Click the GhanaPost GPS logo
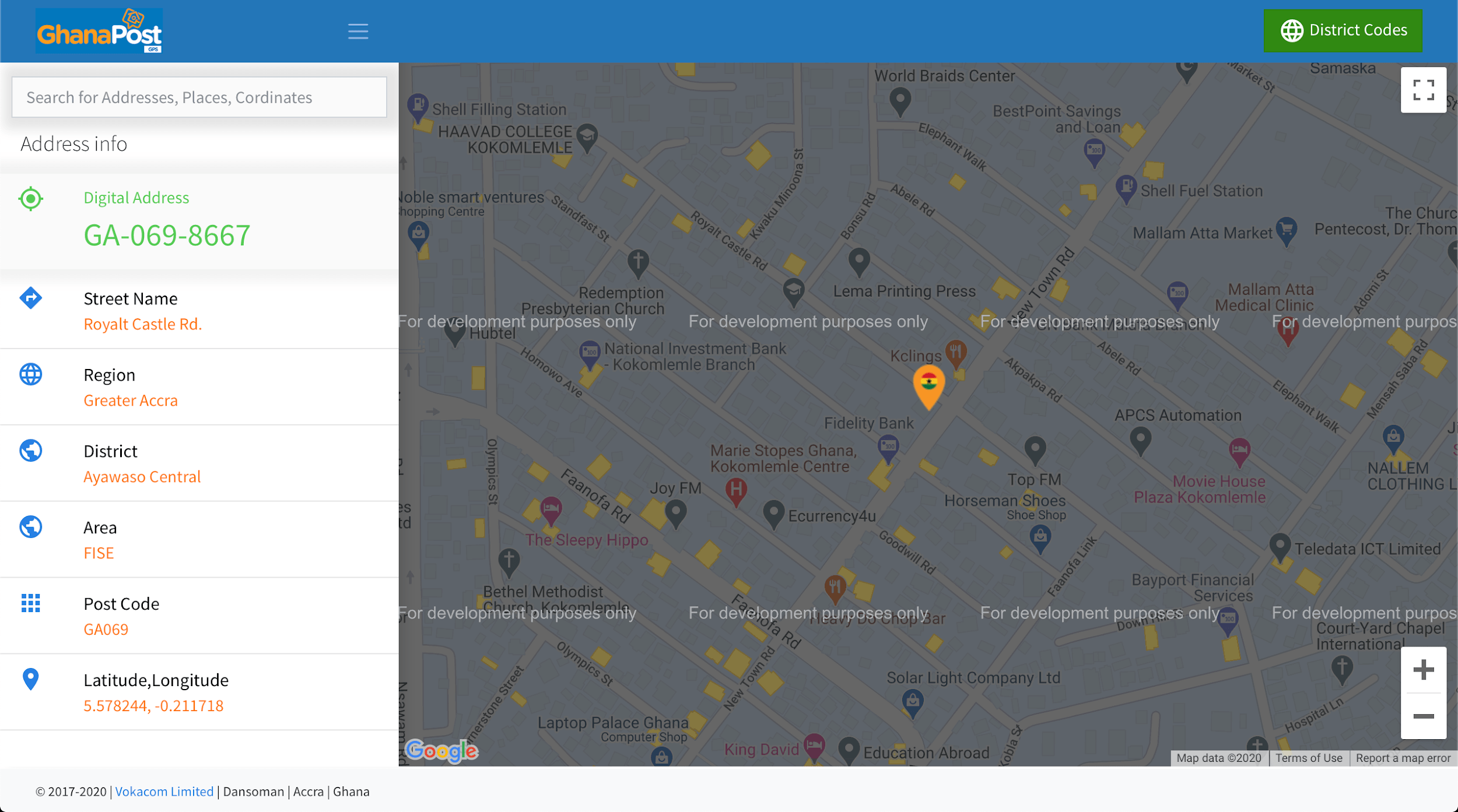The image size is (1458, 812). 99,31
